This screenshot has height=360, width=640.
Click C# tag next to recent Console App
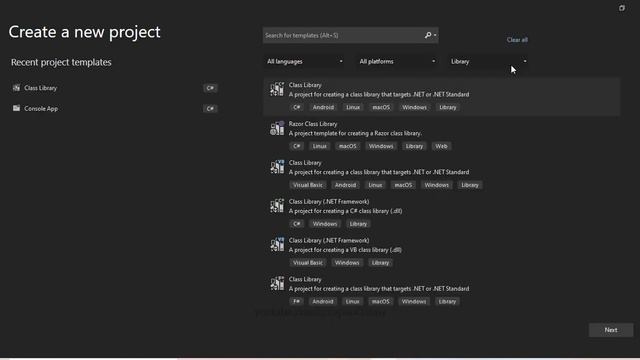click(210, 108)
